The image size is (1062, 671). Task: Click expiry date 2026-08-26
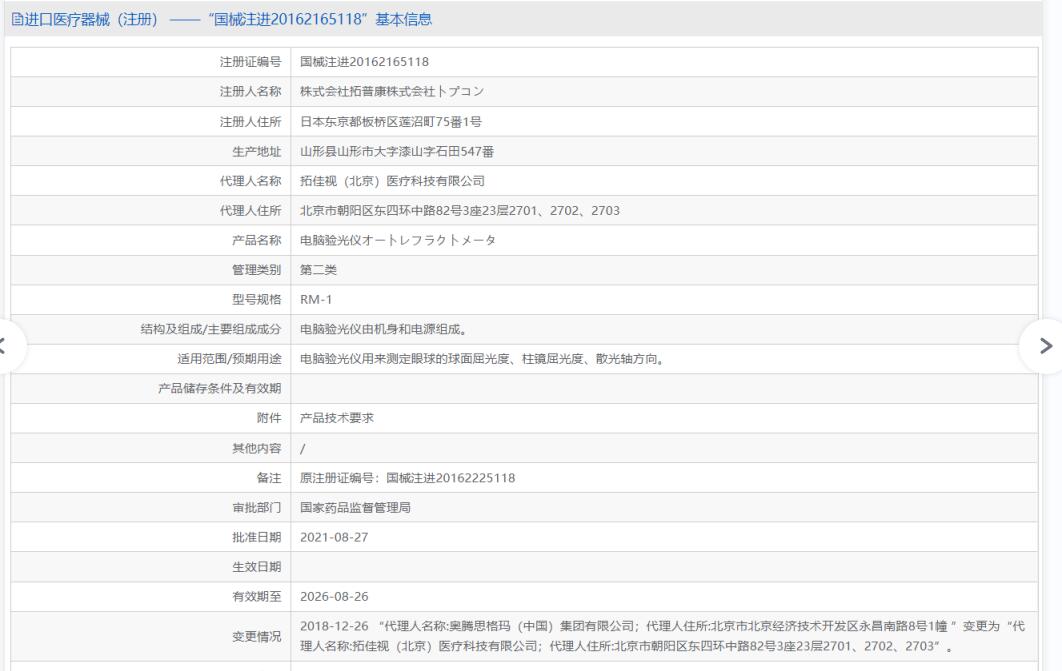click(x=334, y=597)
